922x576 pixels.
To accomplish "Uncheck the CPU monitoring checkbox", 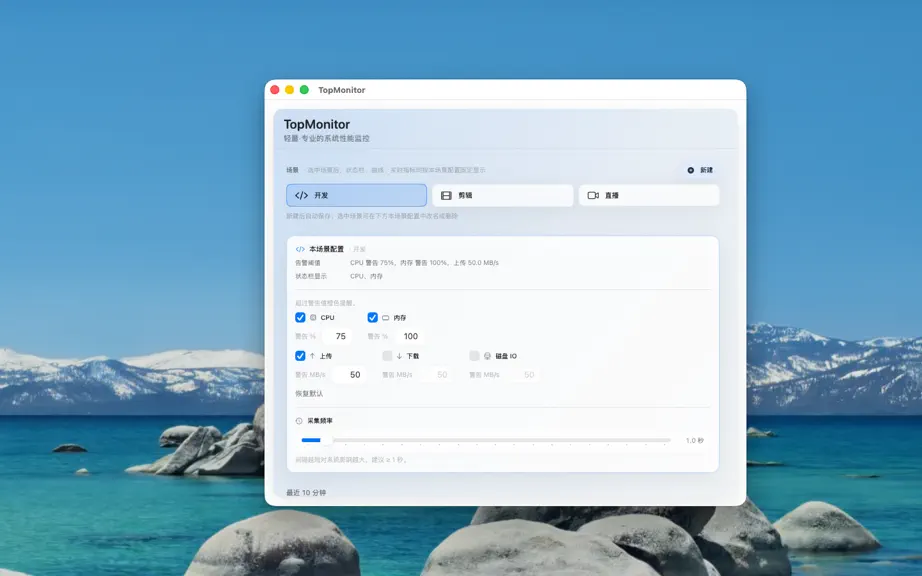I will tap(300, 317).
